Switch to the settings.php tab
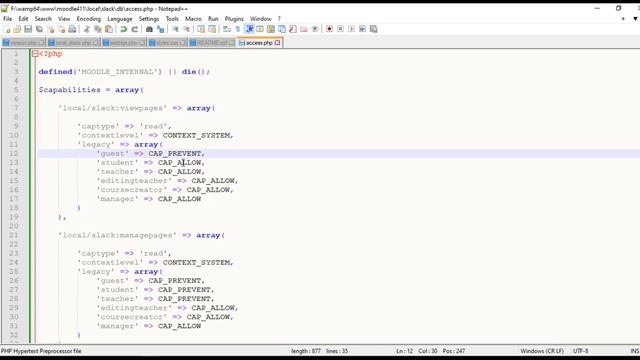The height and width of the screenshot is (360, 640). tap(123, 43)
